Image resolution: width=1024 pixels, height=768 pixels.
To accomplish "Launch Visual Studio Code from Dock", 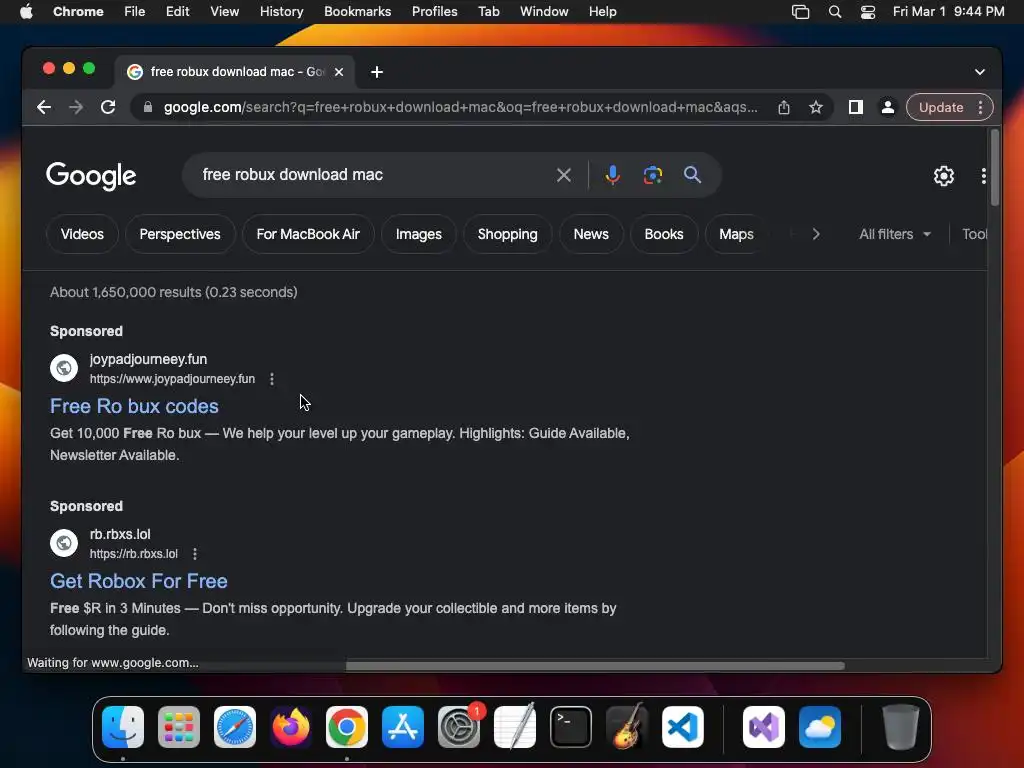I will (x=682, y=727).
